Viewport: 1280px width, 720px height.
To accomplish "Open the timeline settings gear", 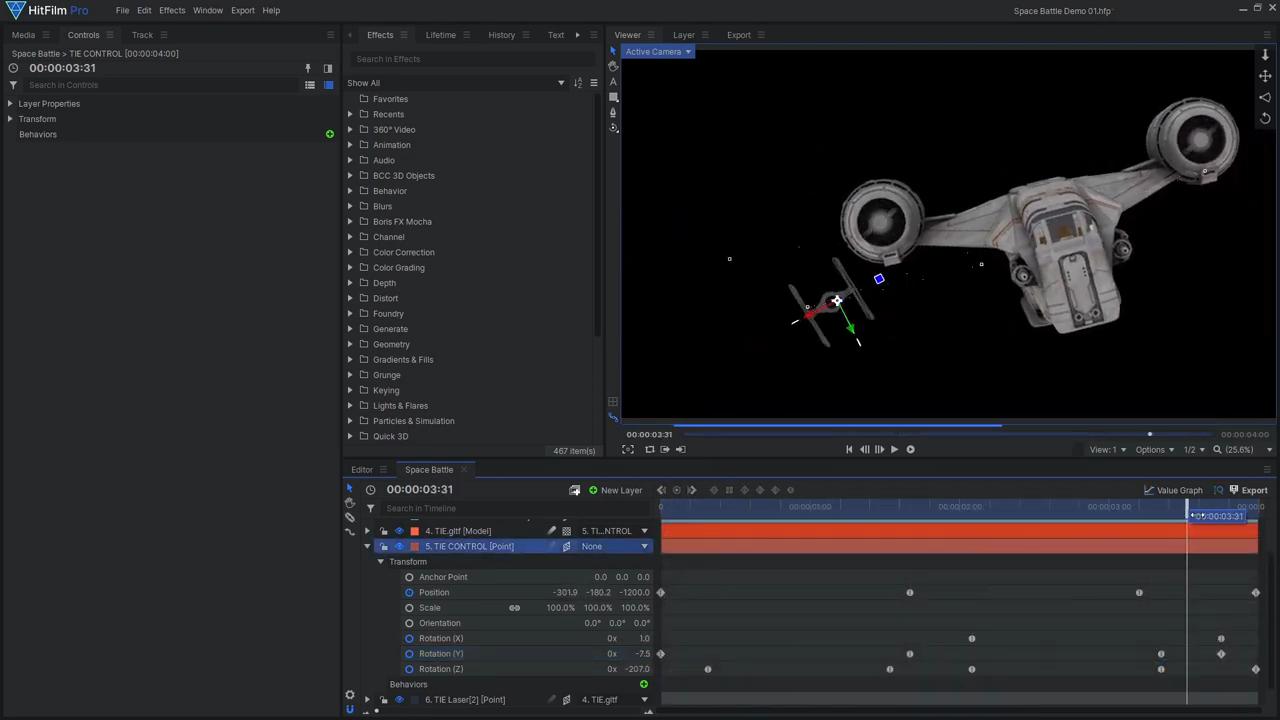I will click(350, 695).
